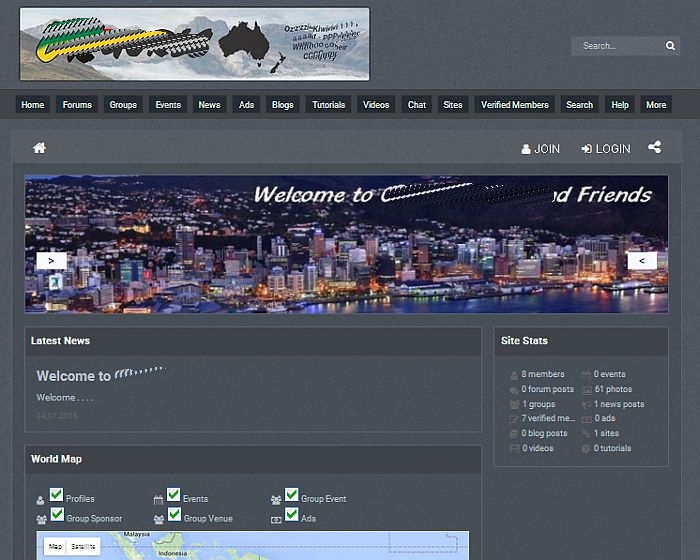Open the Forums menu item

coord(77,105)
